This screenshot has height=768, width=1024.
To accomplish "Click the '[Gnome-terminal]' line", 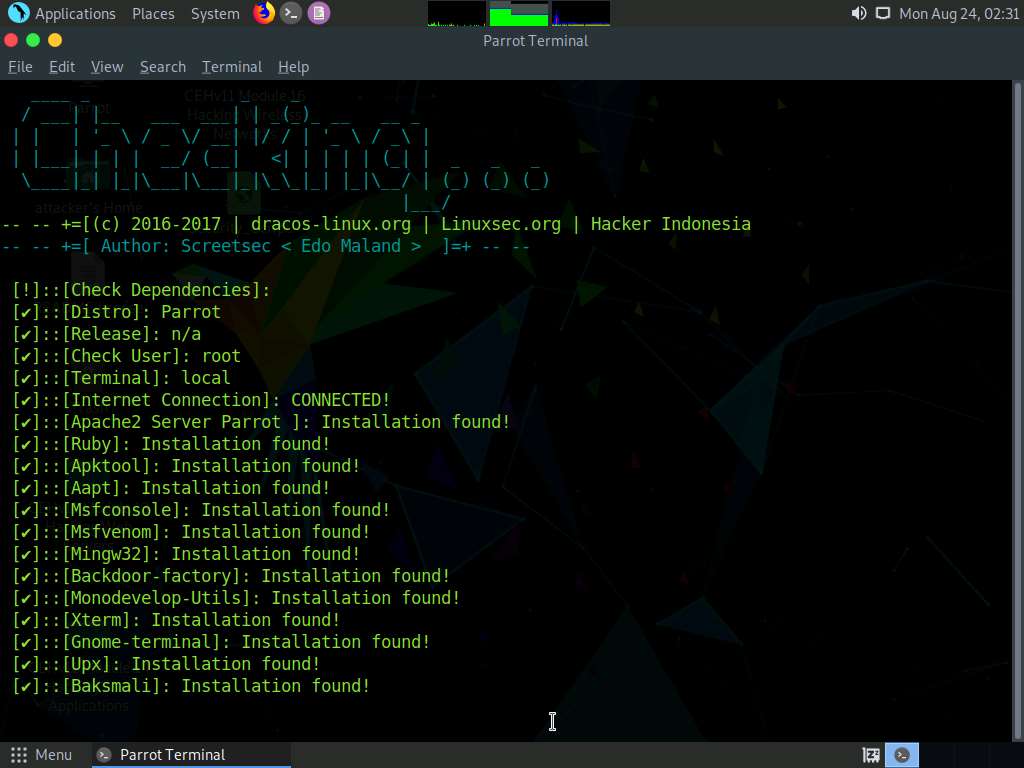I will pyautogui.click(x=221, y=642).
